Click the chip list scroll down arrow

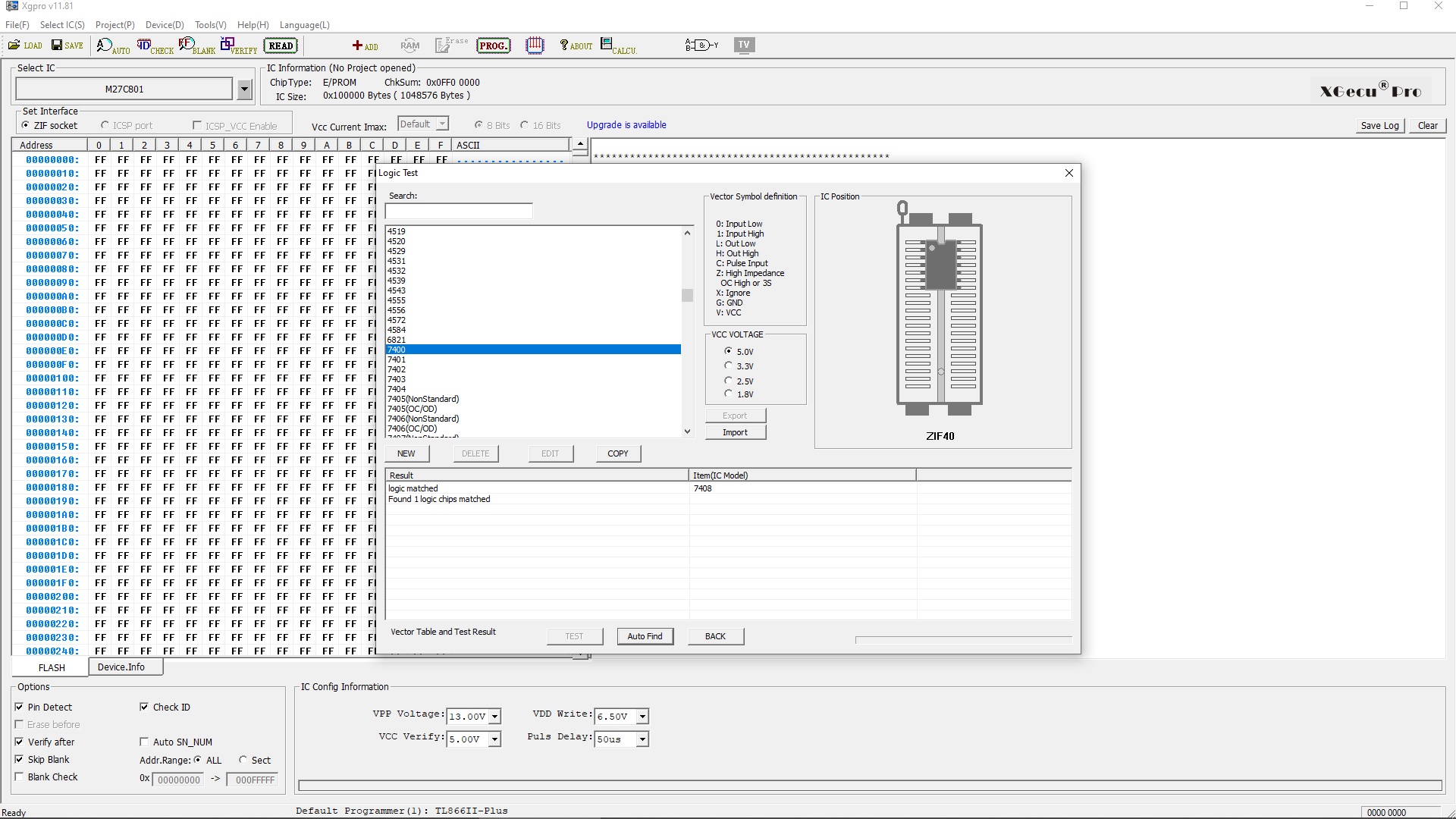[687, 431]
